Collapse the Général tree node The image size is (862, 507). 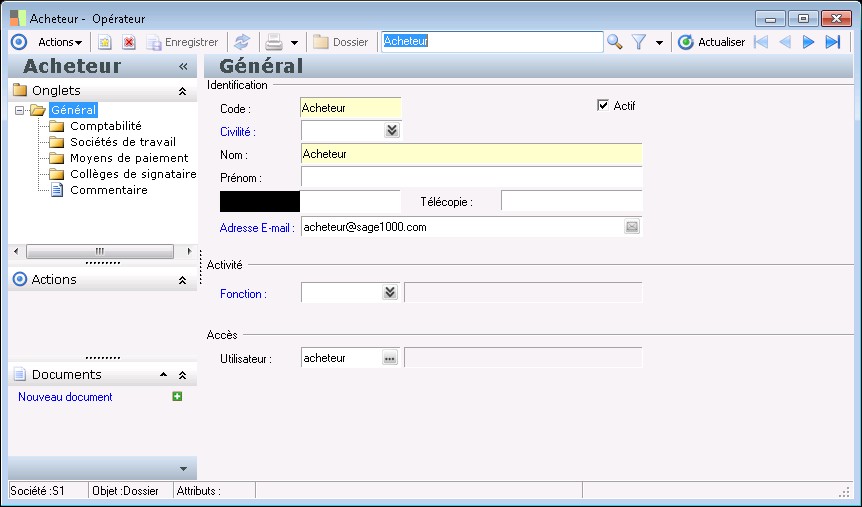click(20, 111)
